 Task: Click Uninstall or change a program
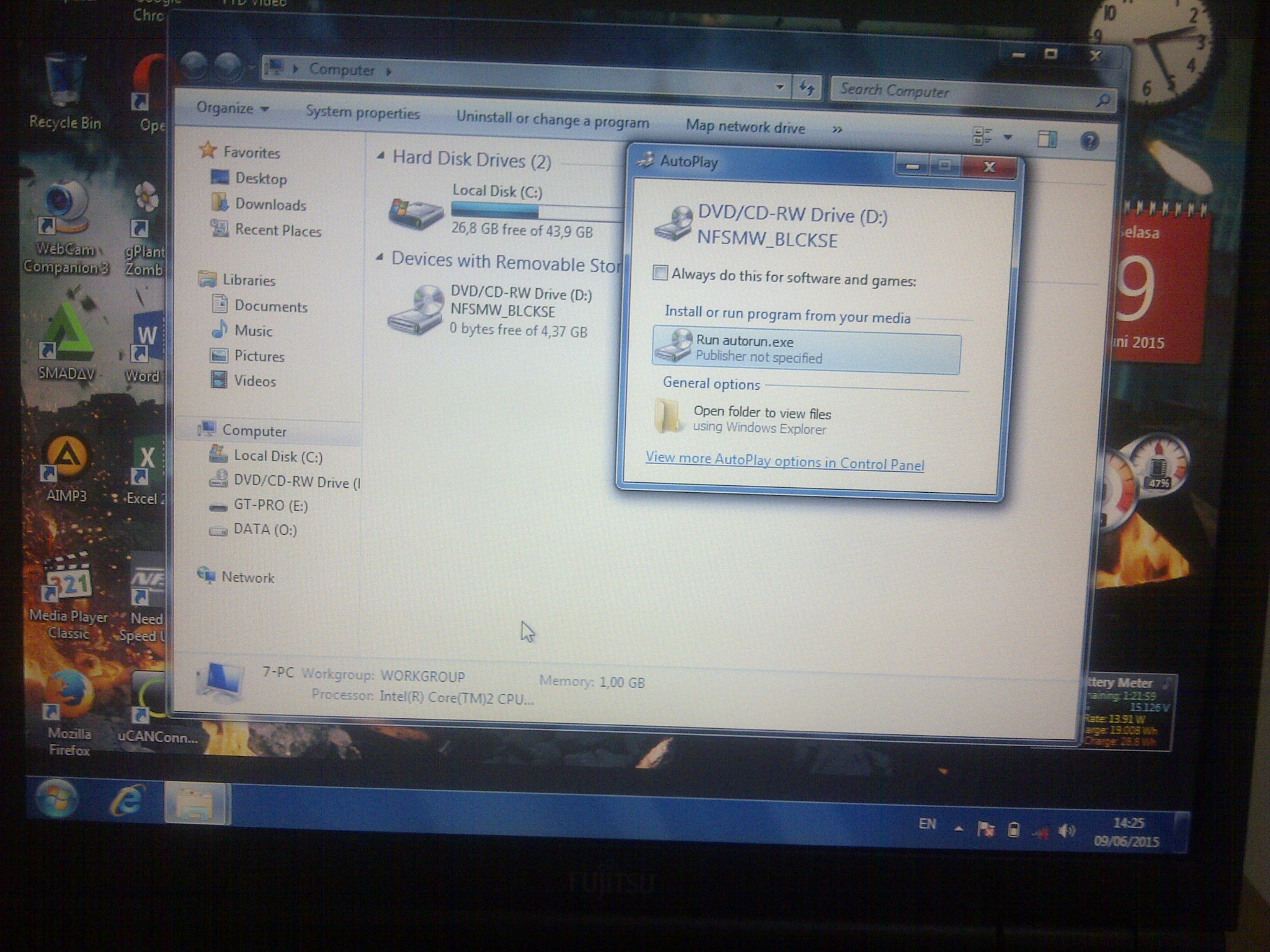click(553, 118)
